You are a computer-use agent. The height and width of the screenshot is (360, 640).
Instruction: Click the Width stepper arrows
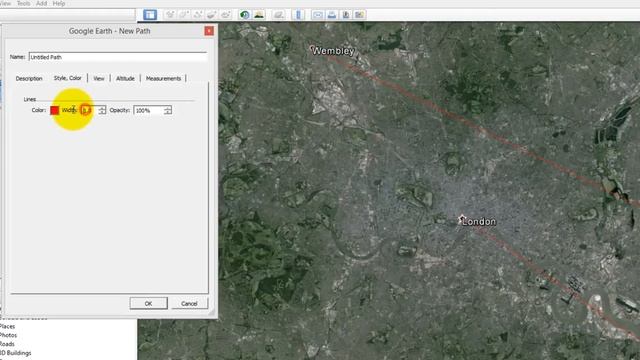102,110
